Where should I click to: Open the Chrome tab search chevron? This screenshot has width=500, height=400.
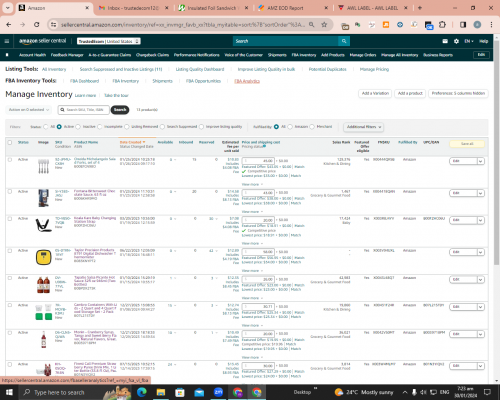(7, 8)
